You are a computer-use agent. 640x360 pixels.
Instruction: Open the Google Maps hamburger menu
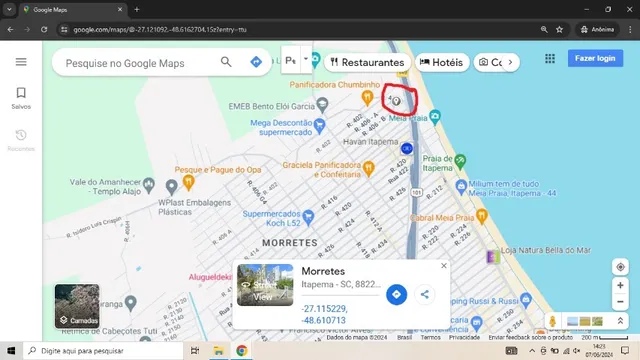[21, 62]
